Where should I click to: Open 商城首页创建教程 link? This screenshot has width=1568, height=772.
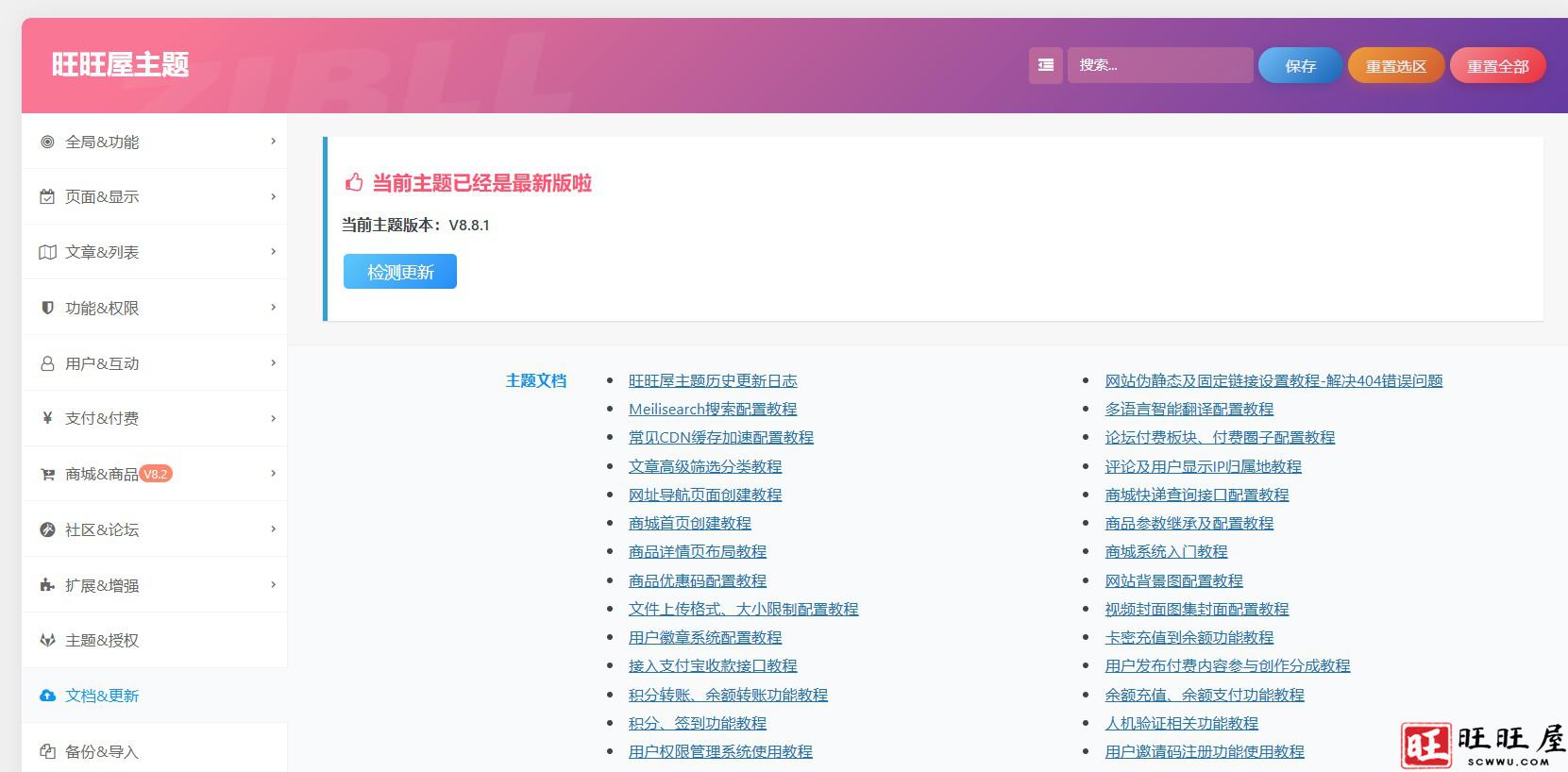pyautogui.click(x=690, y=523)
